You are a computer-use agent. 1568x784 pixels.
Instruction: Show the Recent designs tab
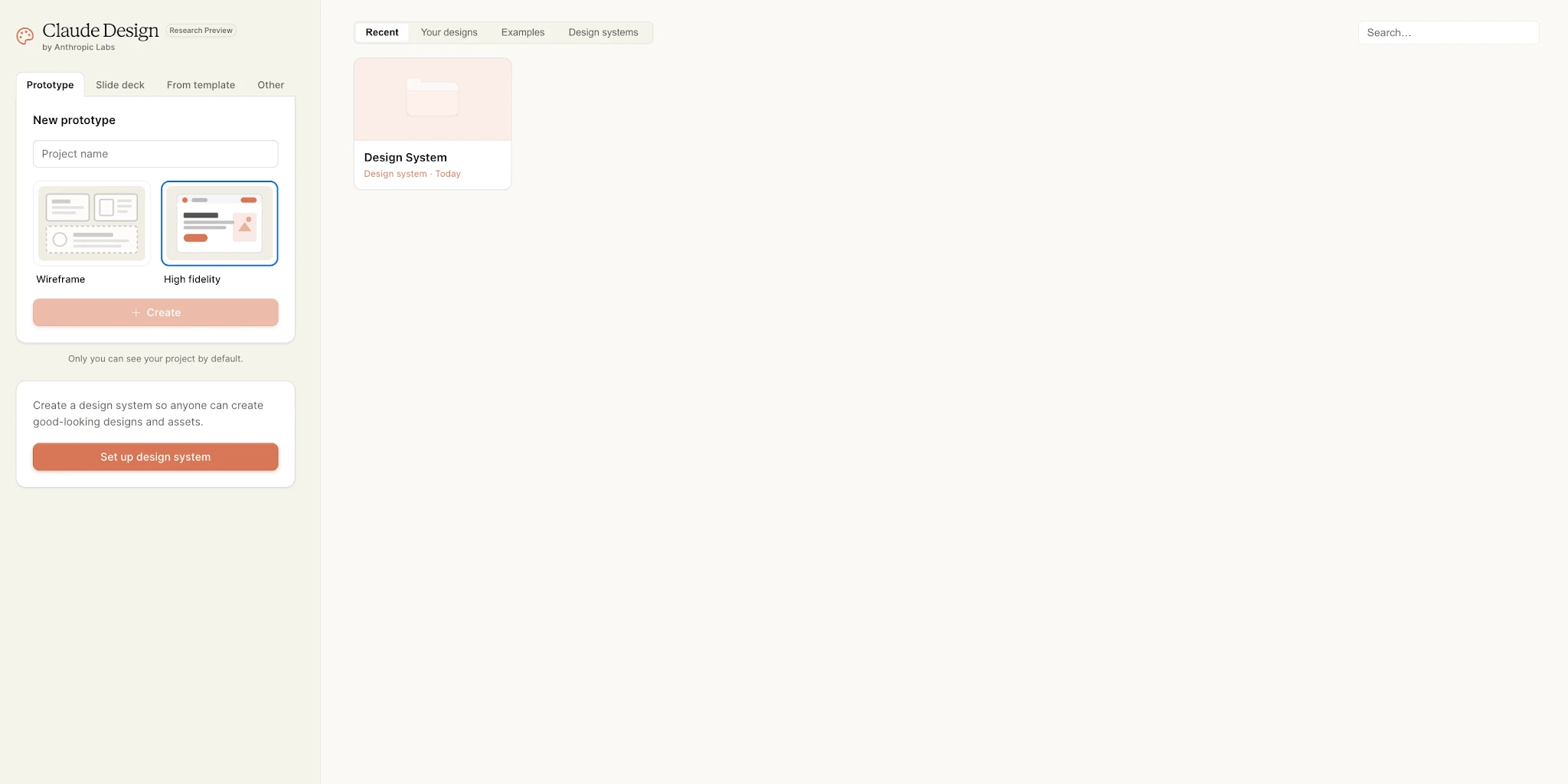382,32
